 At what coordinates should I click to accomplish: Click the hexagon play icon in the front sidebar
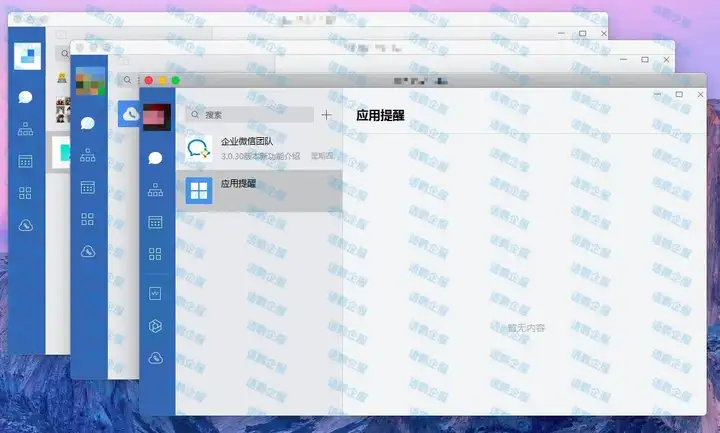point(155,326)
